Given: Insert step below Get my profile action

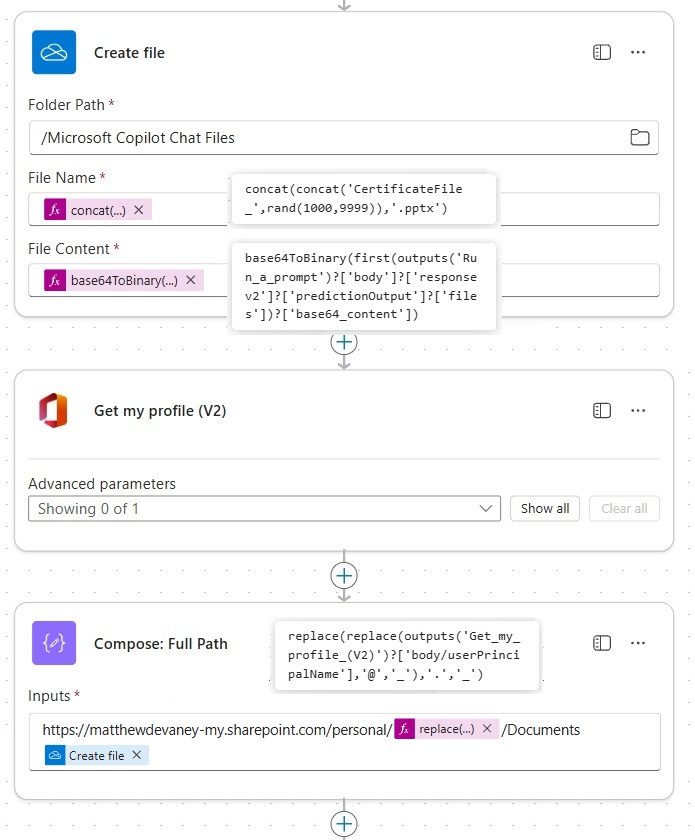Looking at the screenshot, I should 344,576.
